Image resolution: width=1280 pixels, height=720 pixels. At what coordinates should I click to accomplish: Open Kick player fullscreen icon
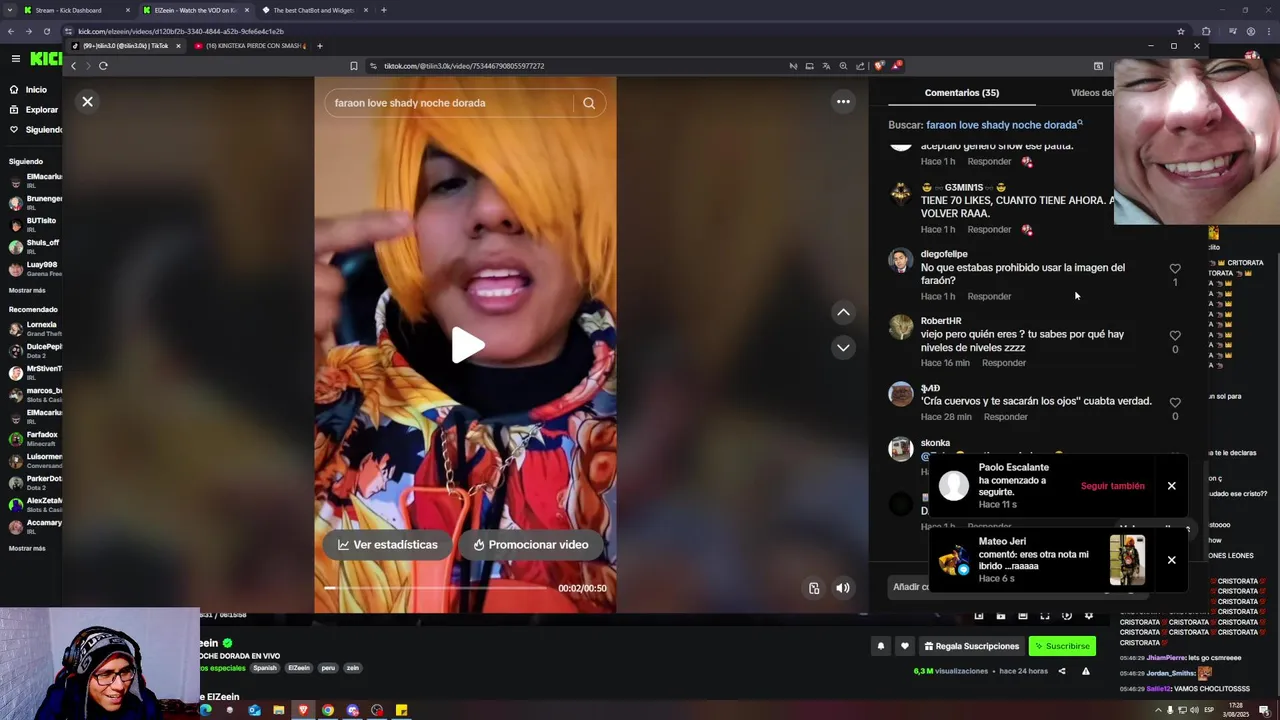point(1044,616)
